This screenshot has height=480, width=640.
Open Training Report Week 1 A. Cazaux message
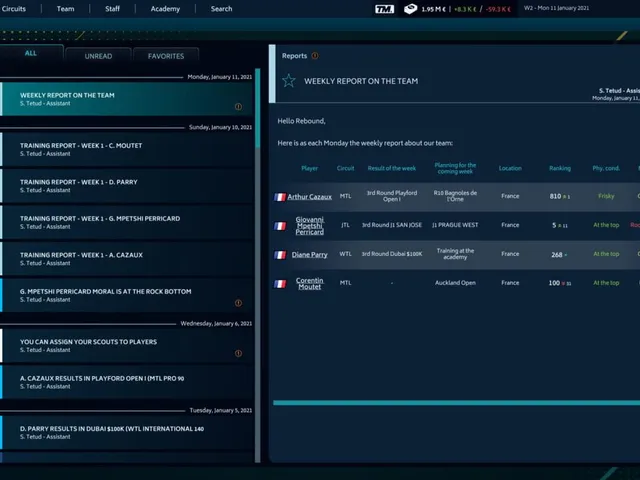[127, 259]
